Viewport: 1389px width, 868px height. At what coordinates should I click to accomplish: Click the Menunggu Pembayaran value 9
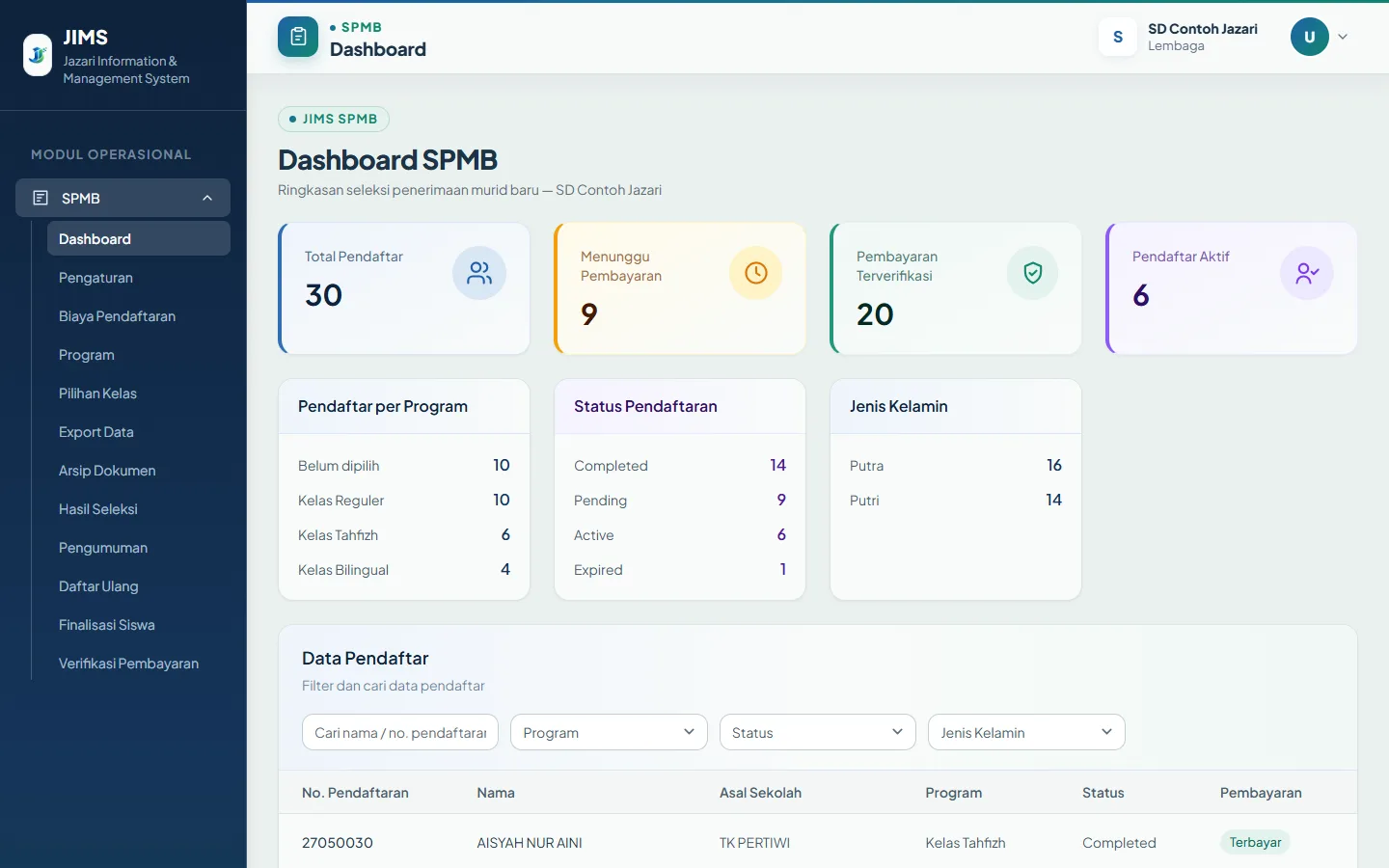[x=589, y=314]
